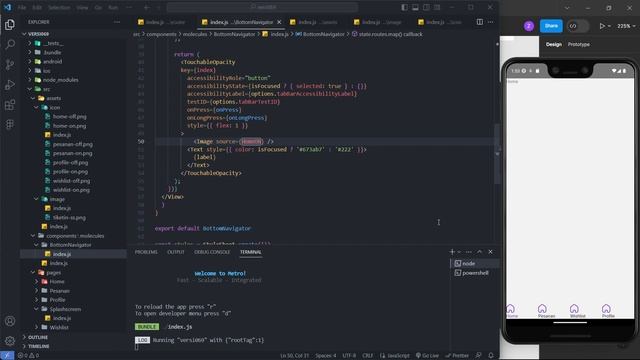
Task: Tap the Wishlist tab in the emulator
Action: coord(577,311)
